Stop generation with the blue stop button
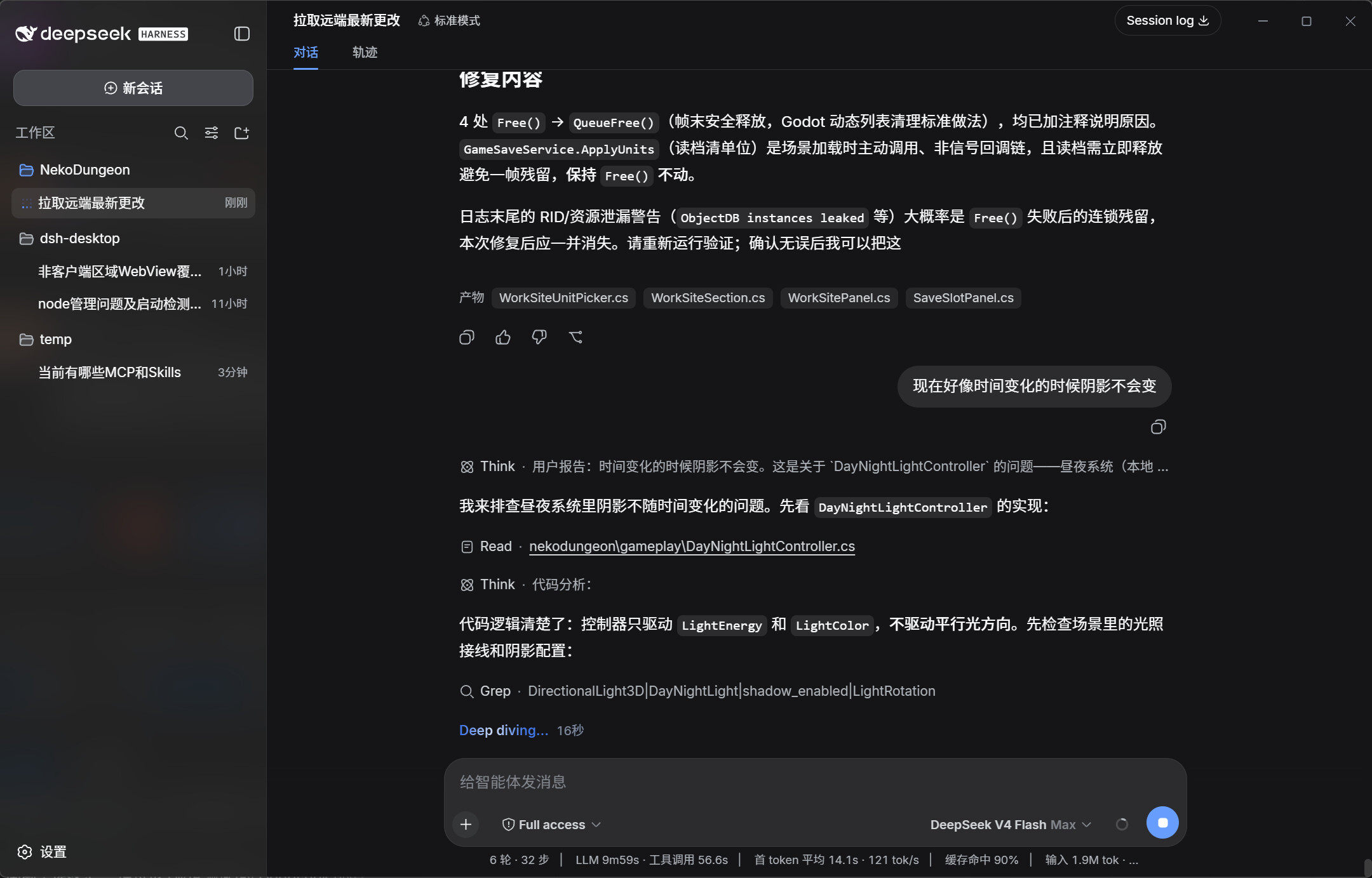Screen dimensions: 1372x878 tap(1162, 823)
